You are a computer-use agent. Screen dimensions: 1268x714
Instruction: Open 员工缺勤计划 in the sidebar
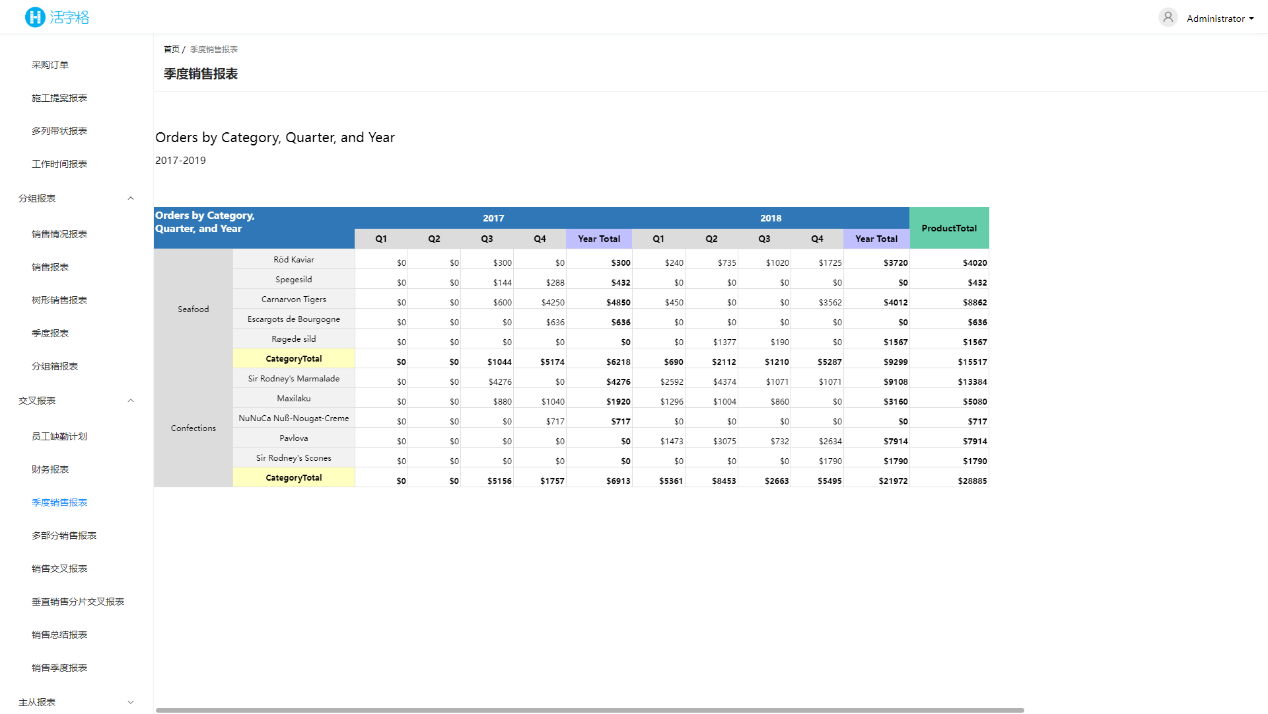pyautogui.click(x=59, y=436)
